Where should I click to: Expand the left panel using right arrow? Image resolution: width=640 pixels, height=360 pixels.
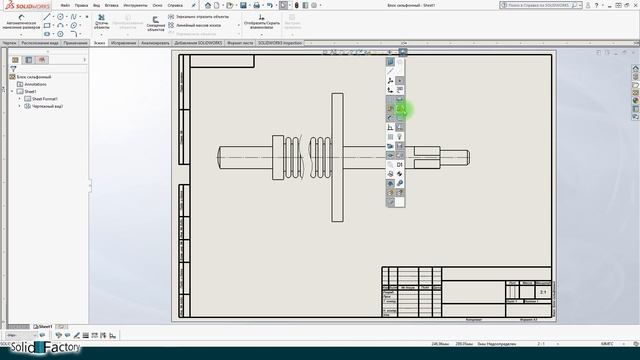click(84, 60)
